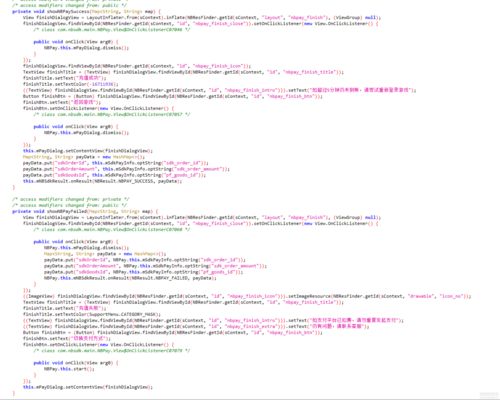Viewport: 500px width, 400px height.
Task: Click payData HashMap declaration in showNBPaySuccess
Action: [84, 157]
